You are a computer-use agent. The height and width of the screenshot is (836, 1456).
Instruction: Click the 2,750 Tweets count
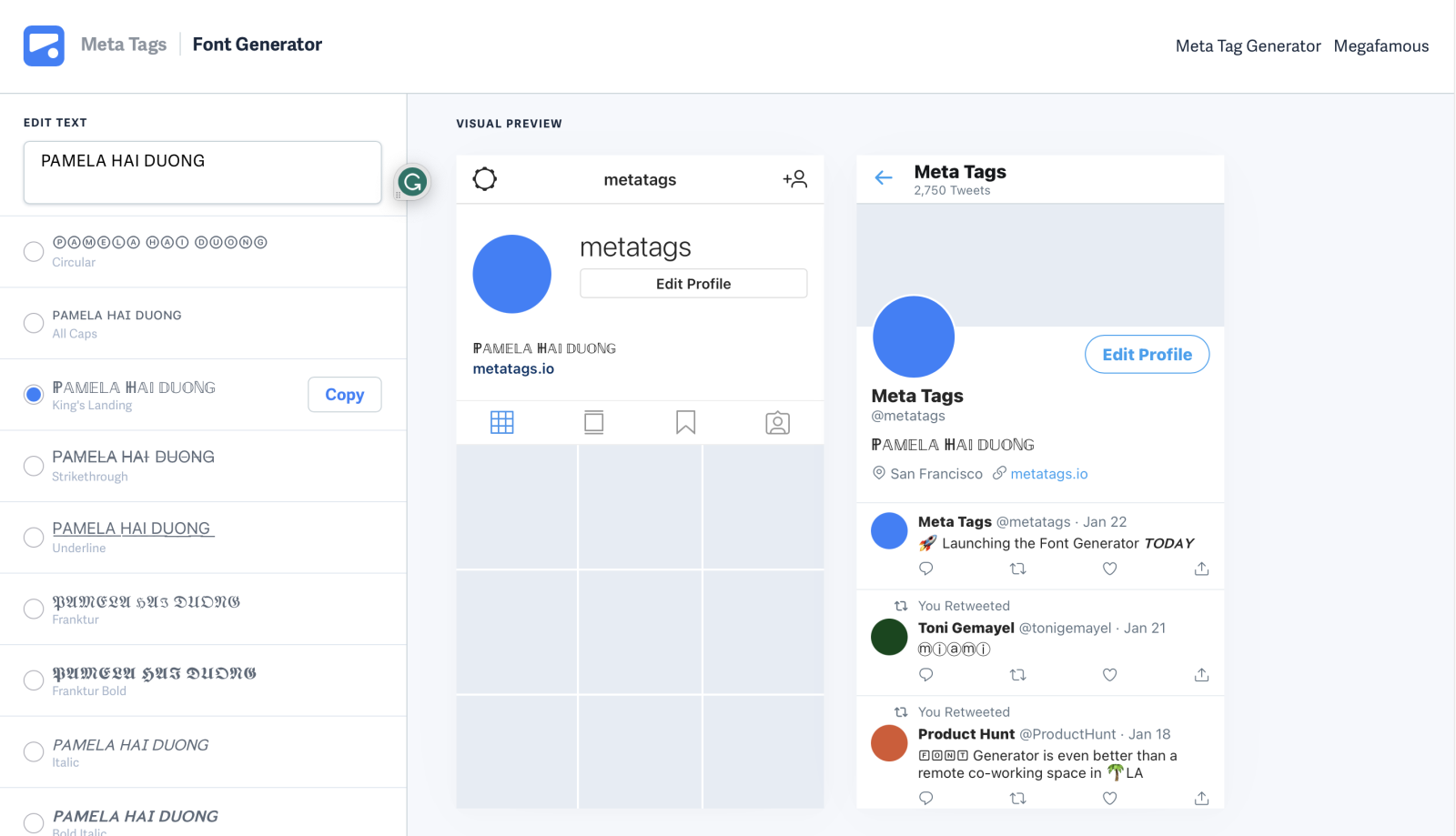coord(952,190)
